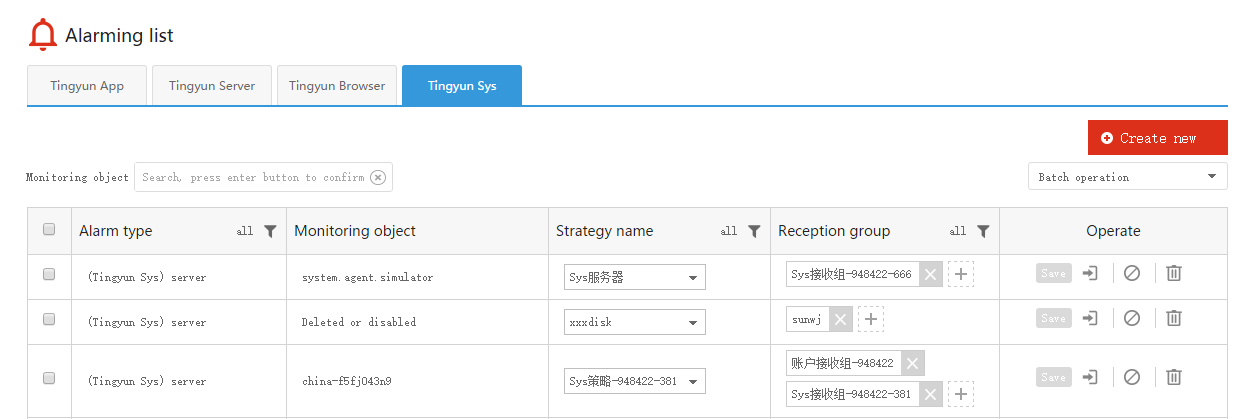Click the Create new button
This screenshot has width=1234, height=419.
(1157, 138)
